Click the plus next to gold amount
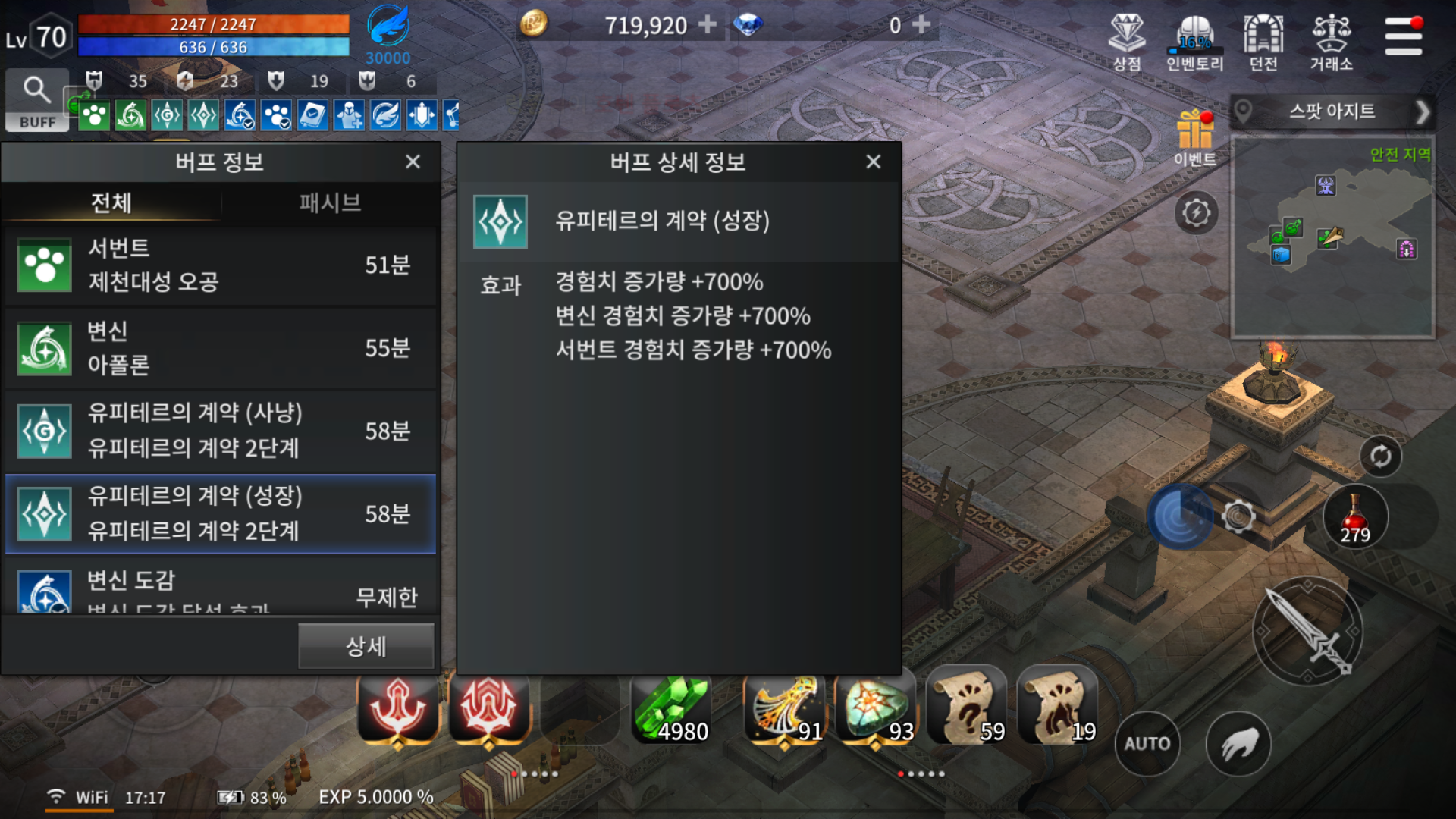The height and width of the screenshot is (819, 1456). click(x=708, y=24)
